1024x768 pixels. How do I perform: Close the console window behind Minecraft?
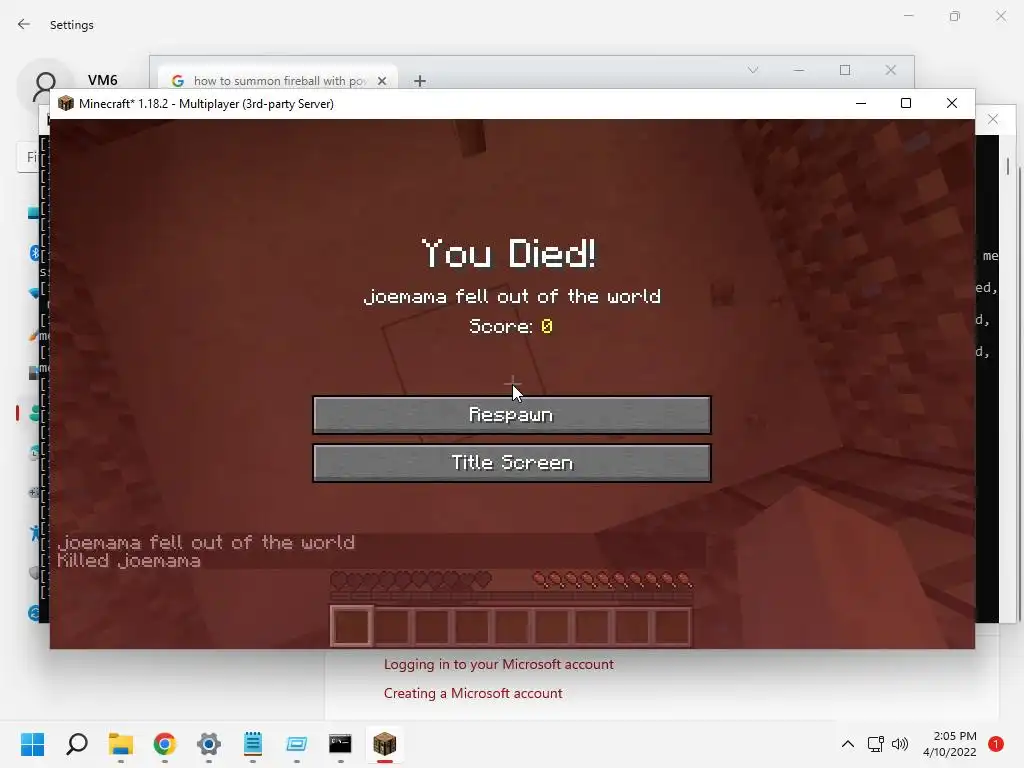point(993,119)
